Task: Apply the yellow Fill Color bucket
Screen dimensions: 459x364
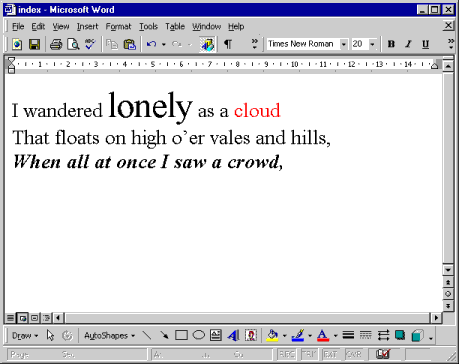Action: 272,335
